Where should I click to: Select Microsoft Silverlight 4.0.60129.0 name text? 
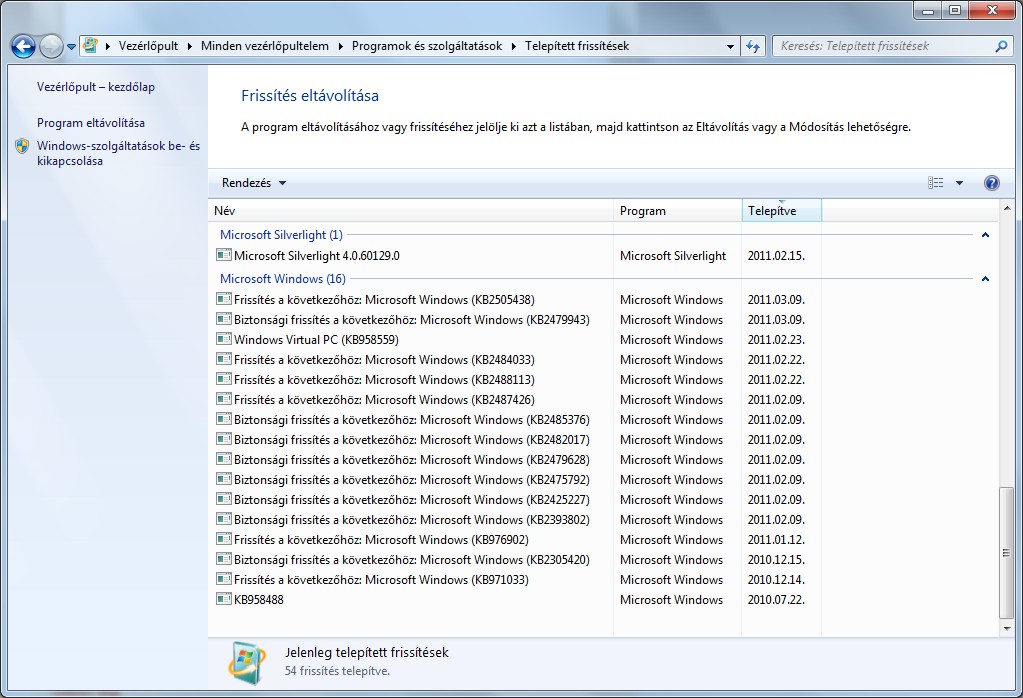317,256
